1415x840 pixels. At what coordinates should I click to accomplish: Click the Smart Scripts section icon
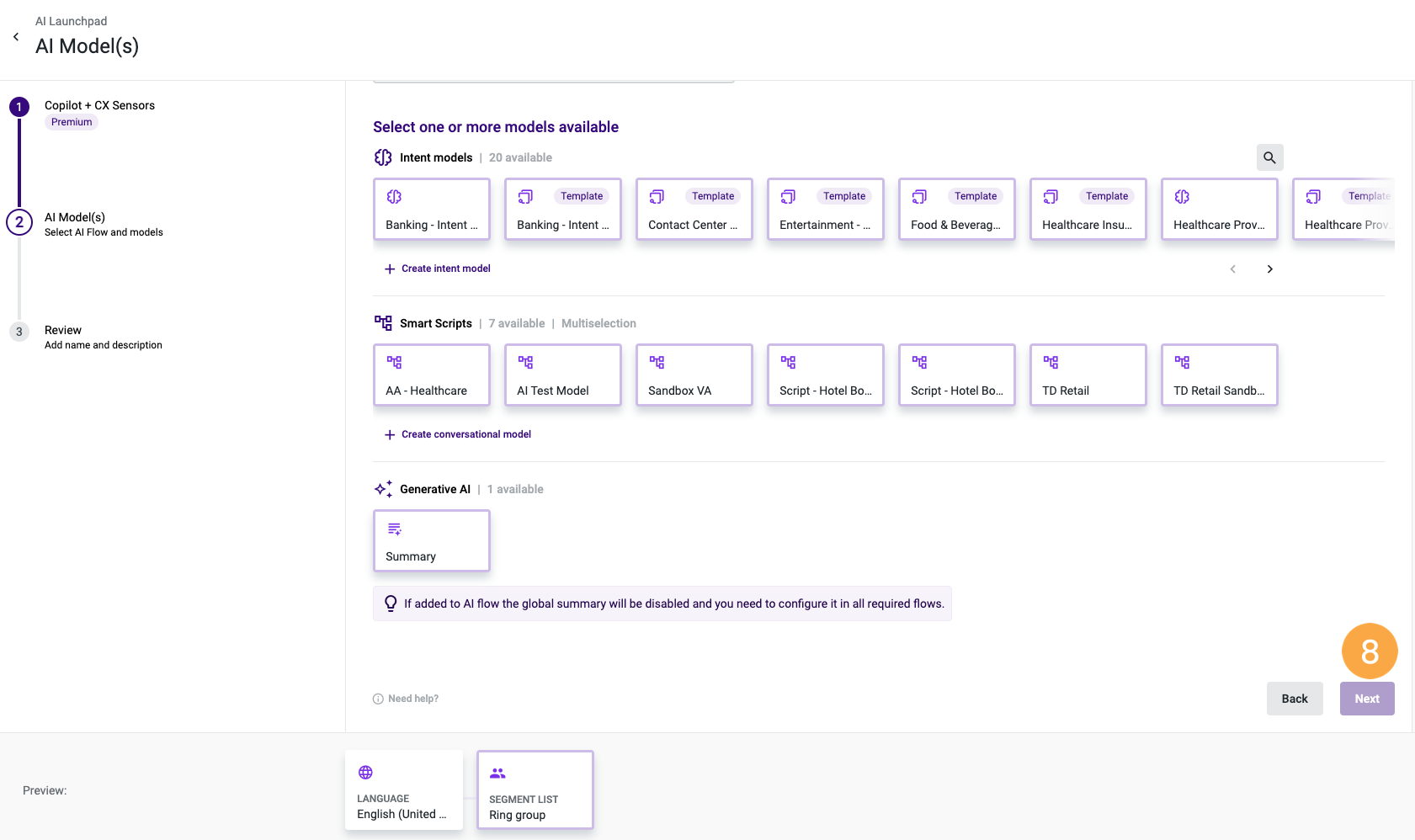(x=384, y=322)
